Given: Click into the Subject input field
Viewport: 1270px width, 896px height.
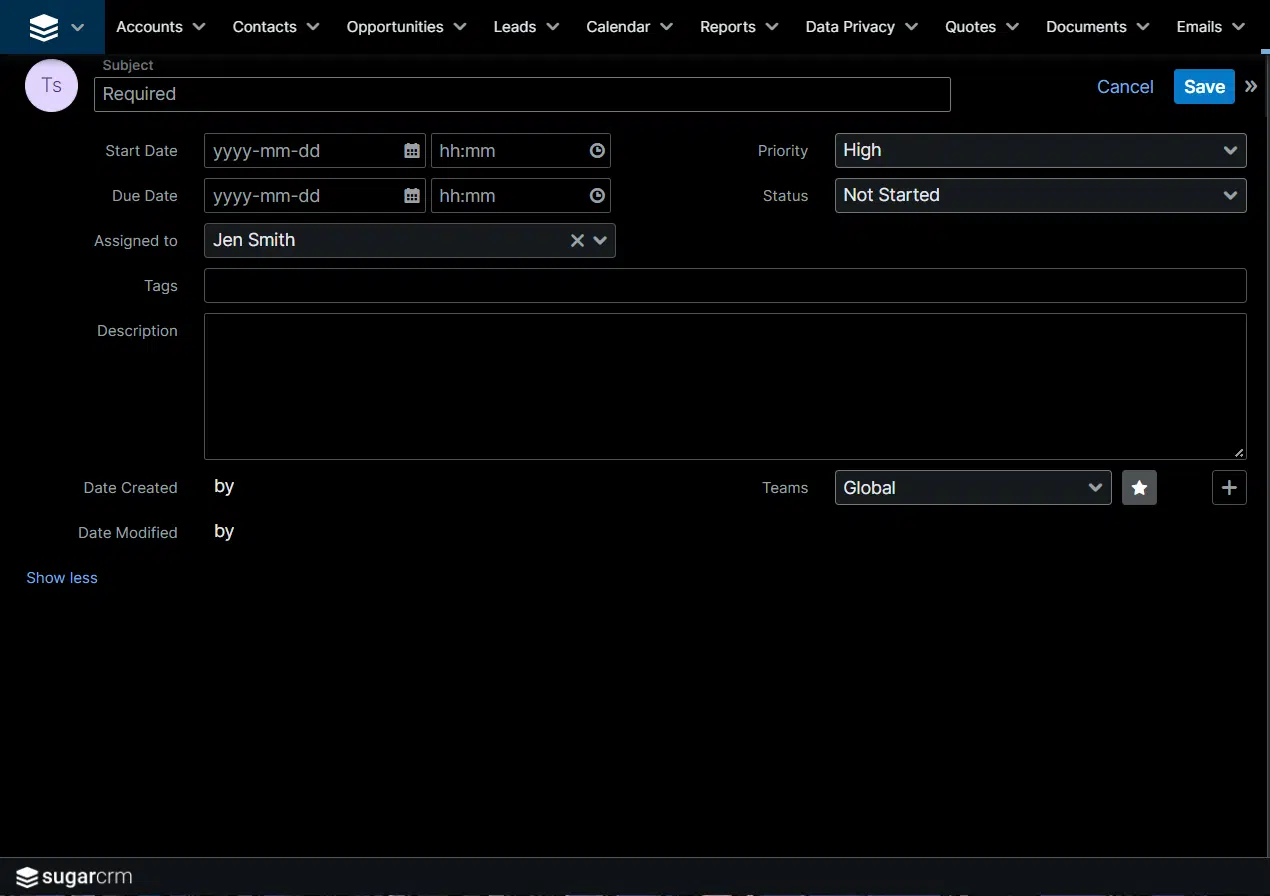Looking at the screenshot, I should click(522, 94).
